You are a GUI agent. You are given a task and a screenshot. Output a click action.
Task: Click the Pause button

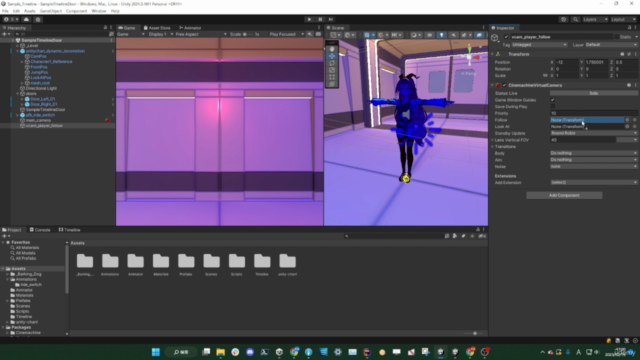coord(320,19)
